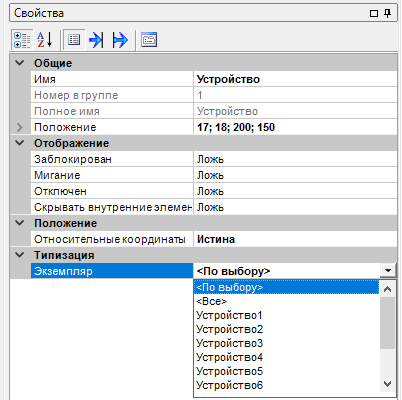The image size is (402, 400).
Task: Expand the Положение 17; 18; 200; 150 row
Action: (20, 127)
